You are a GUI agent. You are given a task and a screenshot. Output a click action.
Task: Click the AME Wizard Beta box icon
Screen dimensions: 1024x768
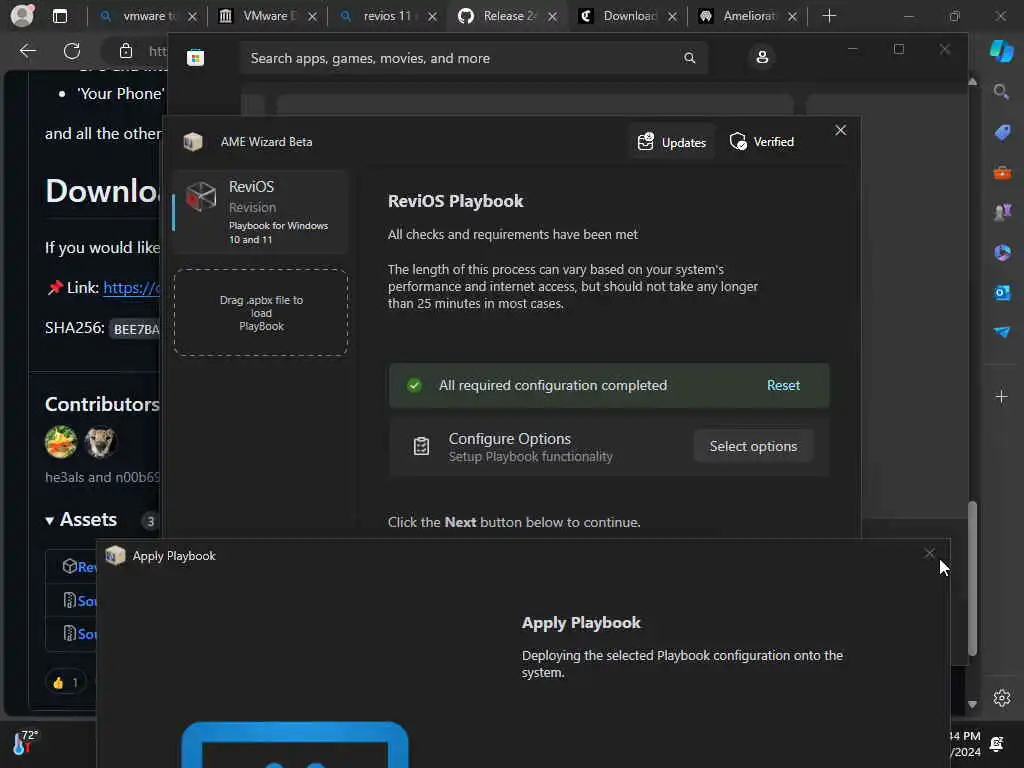pyautogui.click(x=193, y=142)
